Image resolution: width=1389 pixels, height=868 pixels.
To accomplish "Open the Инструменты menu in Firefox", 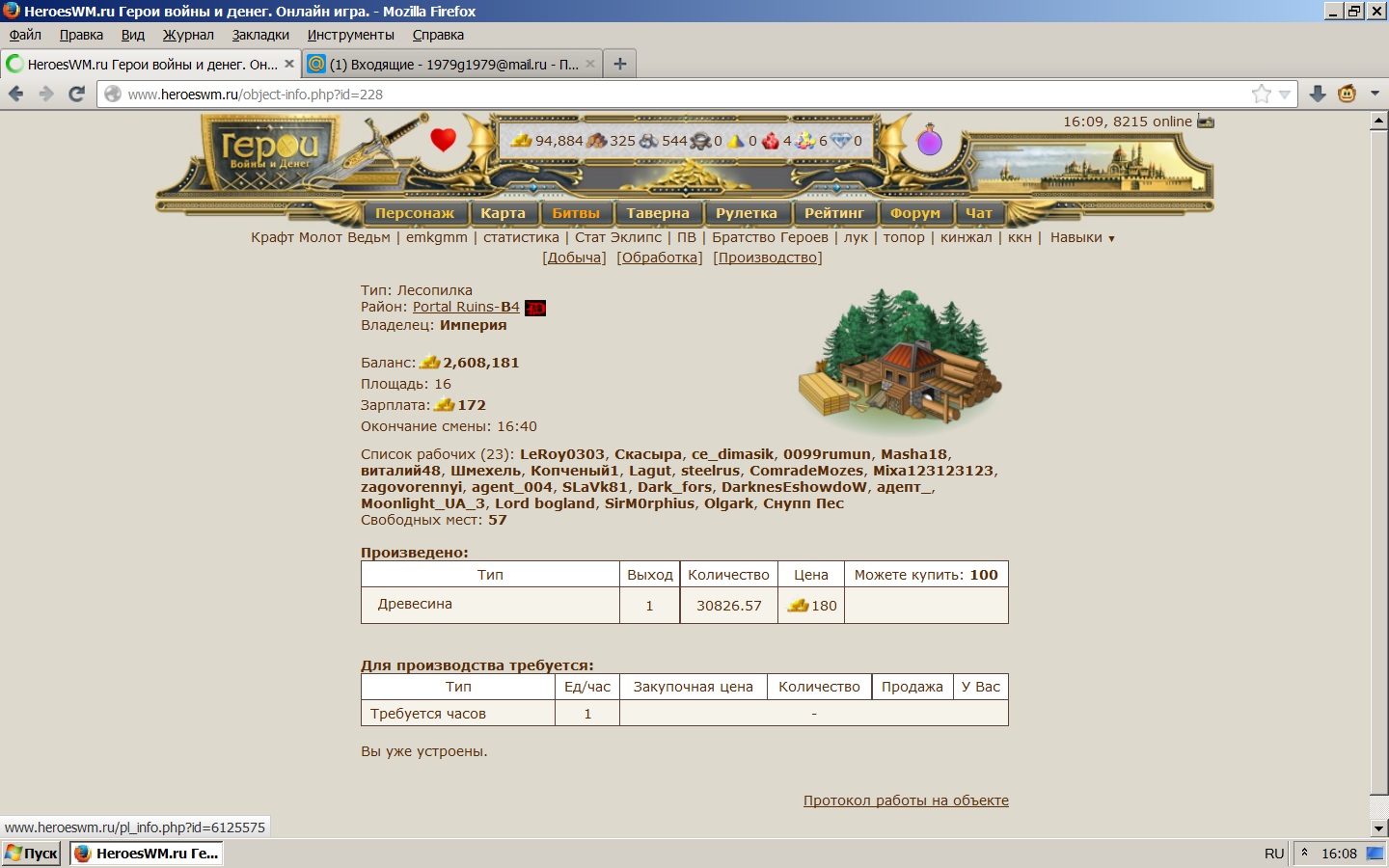I will pyautogui.click(x=351, y=35).
